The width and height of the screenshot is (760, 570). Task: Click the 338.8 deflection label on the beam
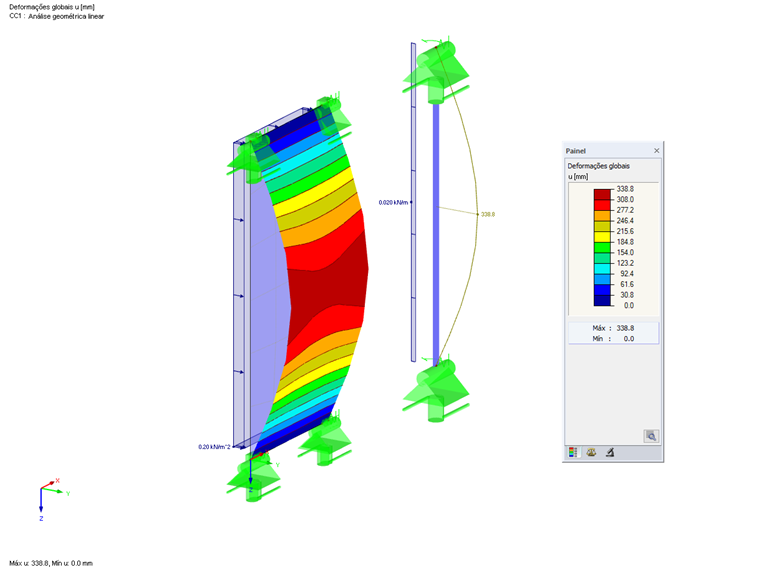488,214
